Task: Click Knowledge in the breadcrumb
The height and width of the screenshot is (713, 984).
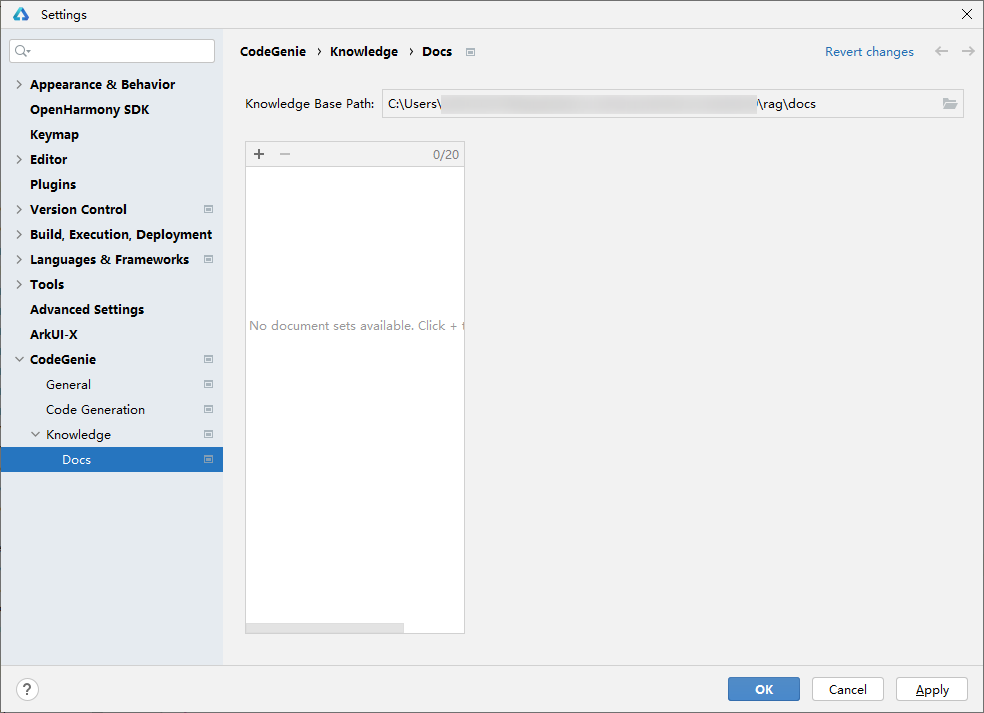Action: [364, 51]
